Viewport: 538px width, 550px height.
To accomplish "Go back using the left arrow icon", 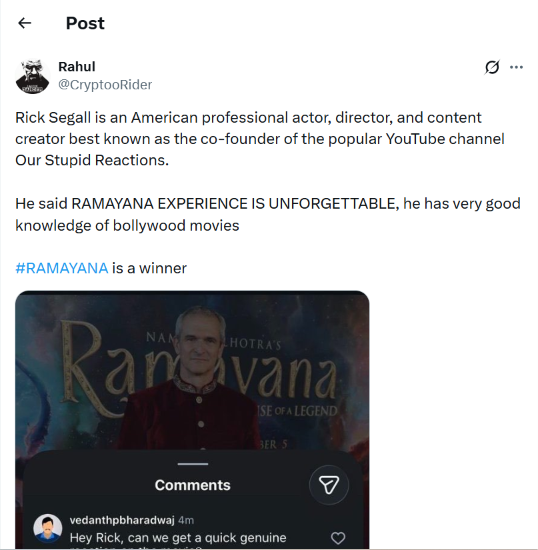I will (25, 23).
